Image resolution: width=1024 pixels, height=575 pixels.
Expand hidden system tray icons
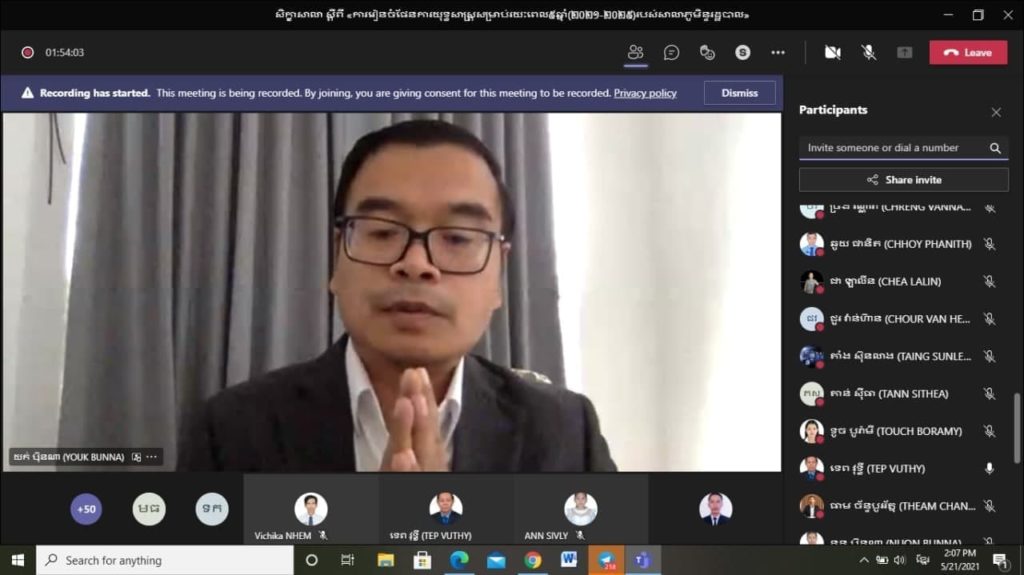864,560
